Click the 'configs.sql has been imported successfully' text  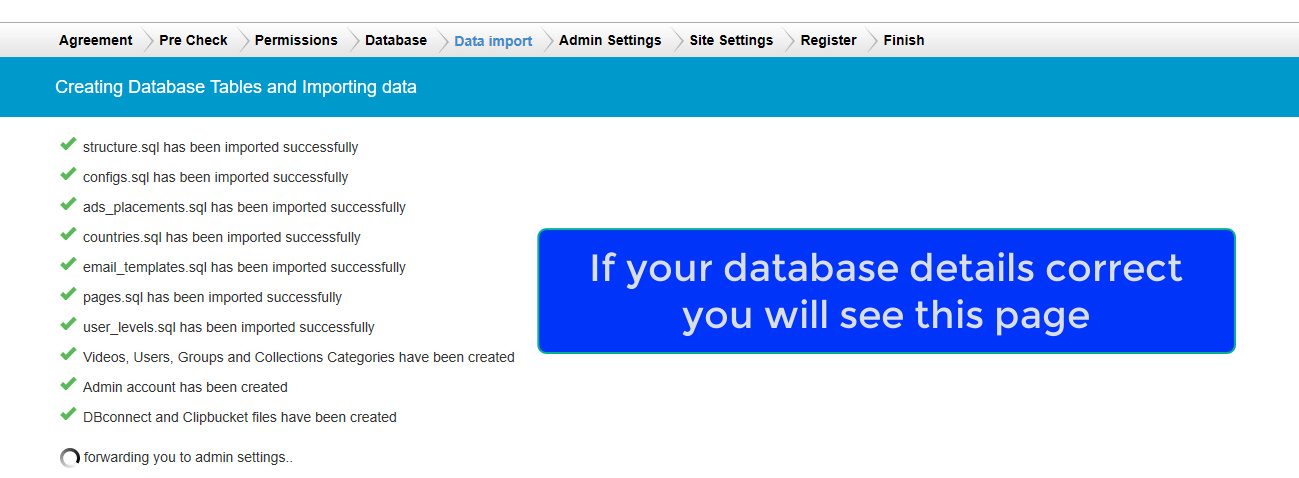[215, 177]
